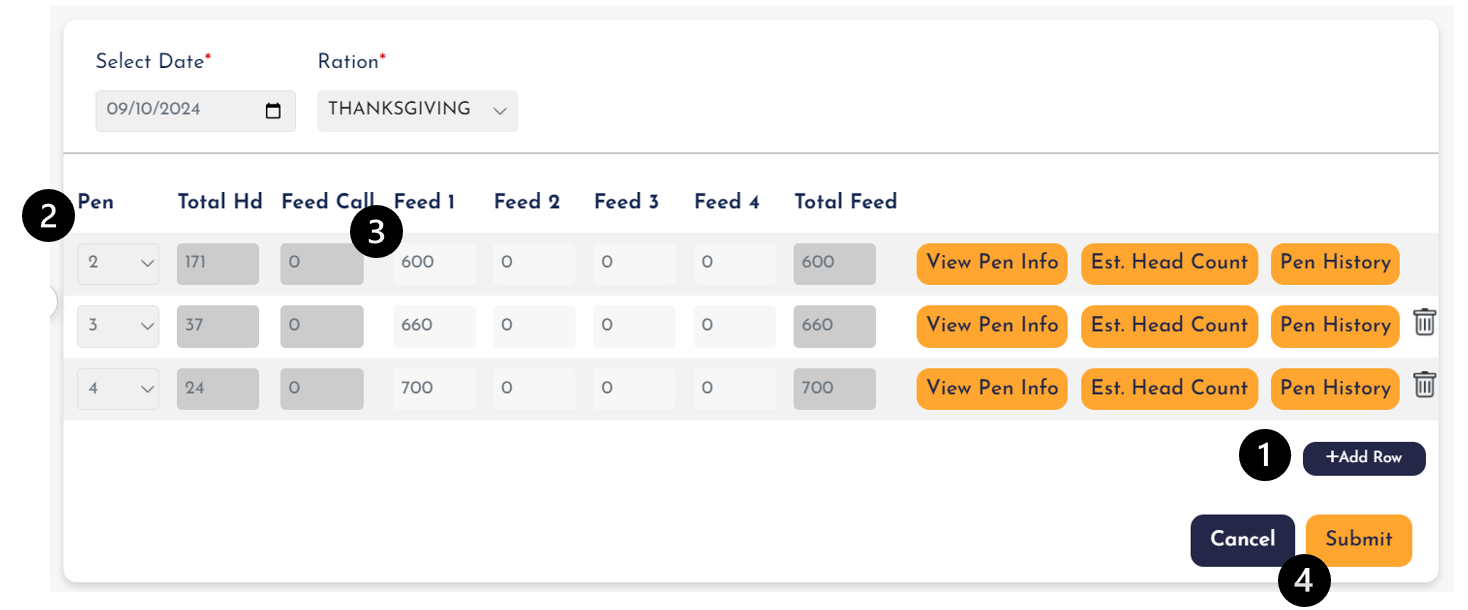Screen dimensions: 1468x610
Task: Click the +Add Row button
Action: click(x=1364, y=458)
